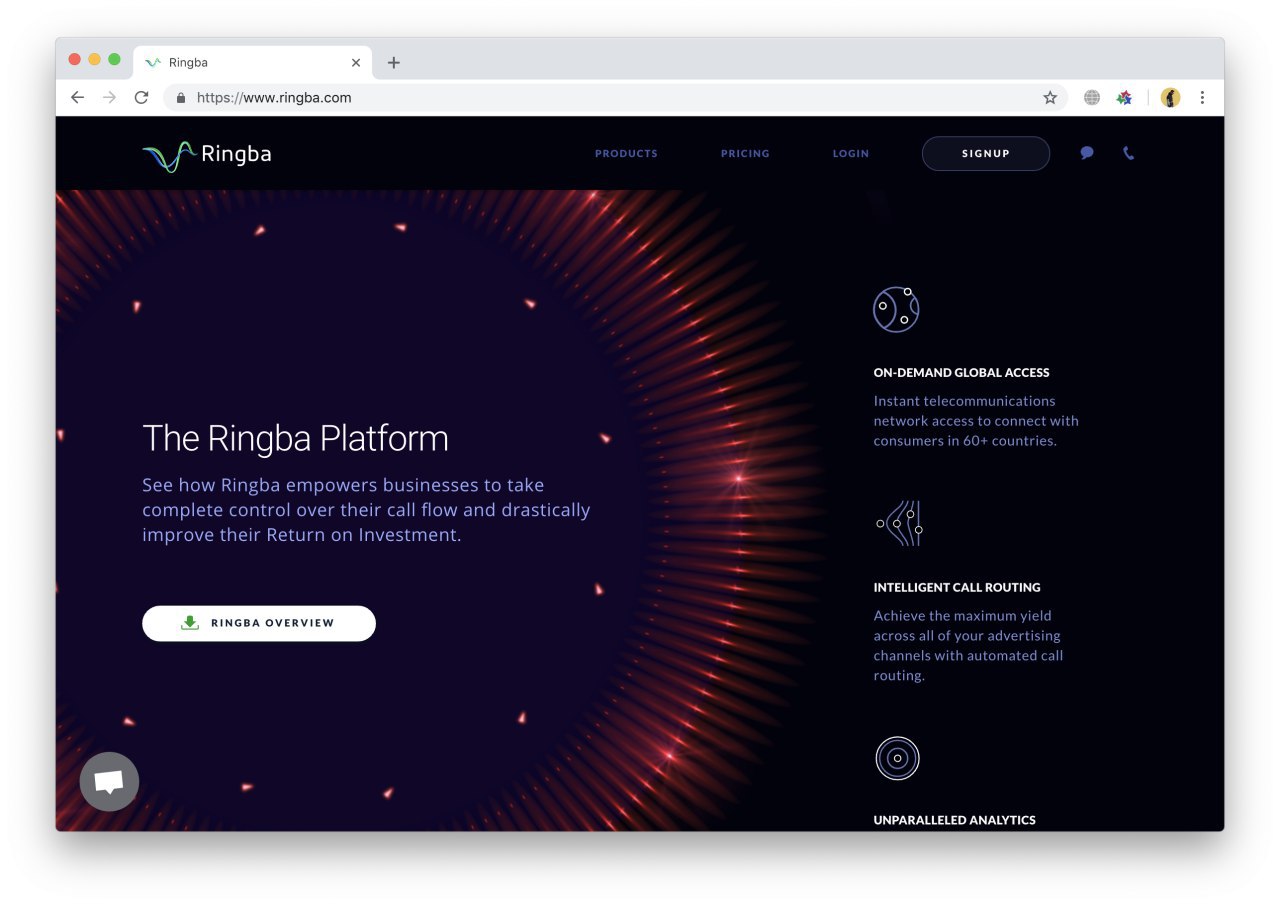Click the browser forward arrow
The width and height of the screenshot is (1280, 905).
(110, 98)
